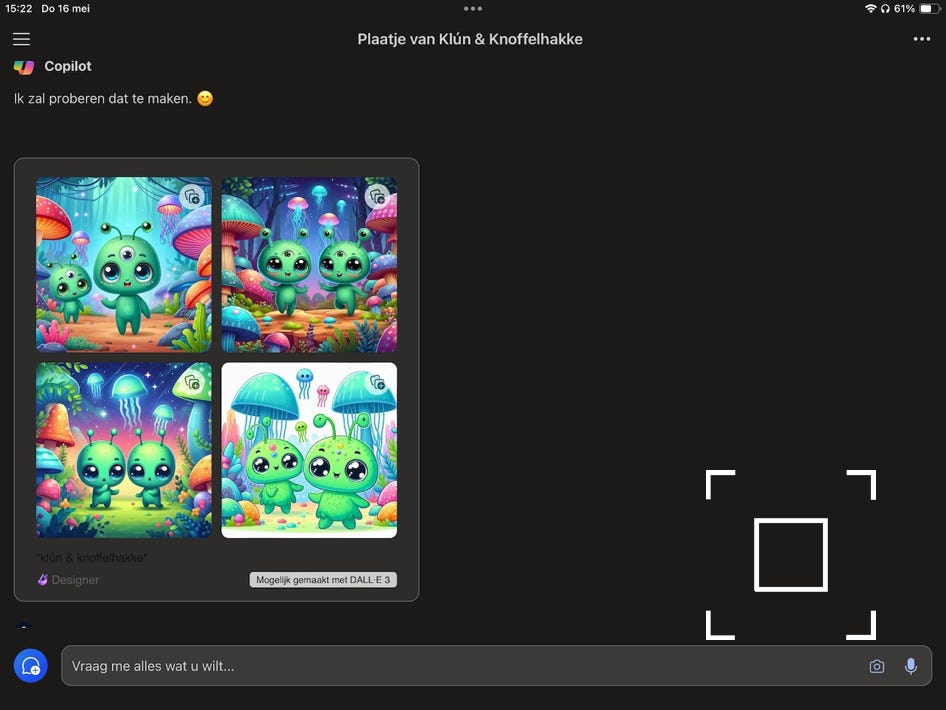Viewport: 946px width, 710px height.
Task: Open the image of two aliens under starry sky
Action: (x=124, y=450)
